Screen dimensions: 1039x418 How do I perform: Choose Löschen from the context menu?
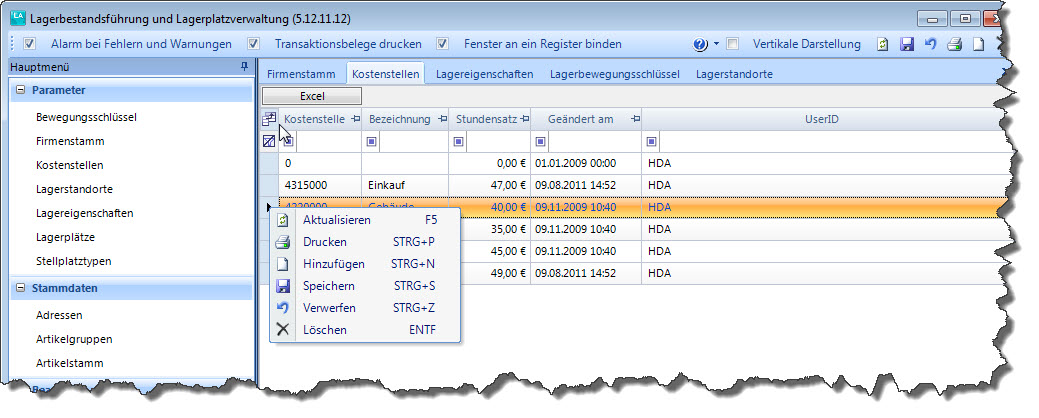click(324, 329)
